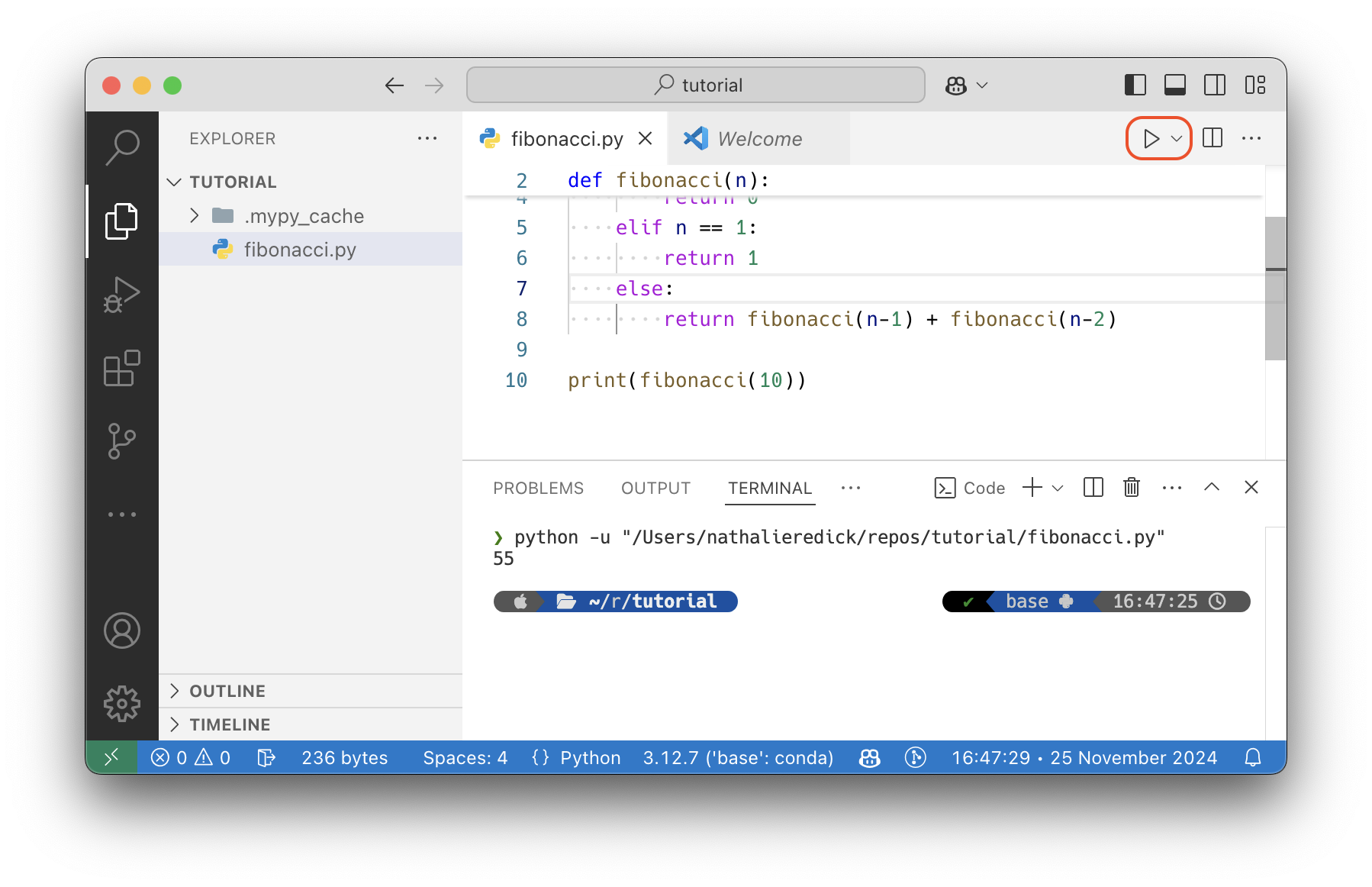Click the elif n == 1 code line
The height and width of the screenshot is (887, 1372).
tap(685, 227)
